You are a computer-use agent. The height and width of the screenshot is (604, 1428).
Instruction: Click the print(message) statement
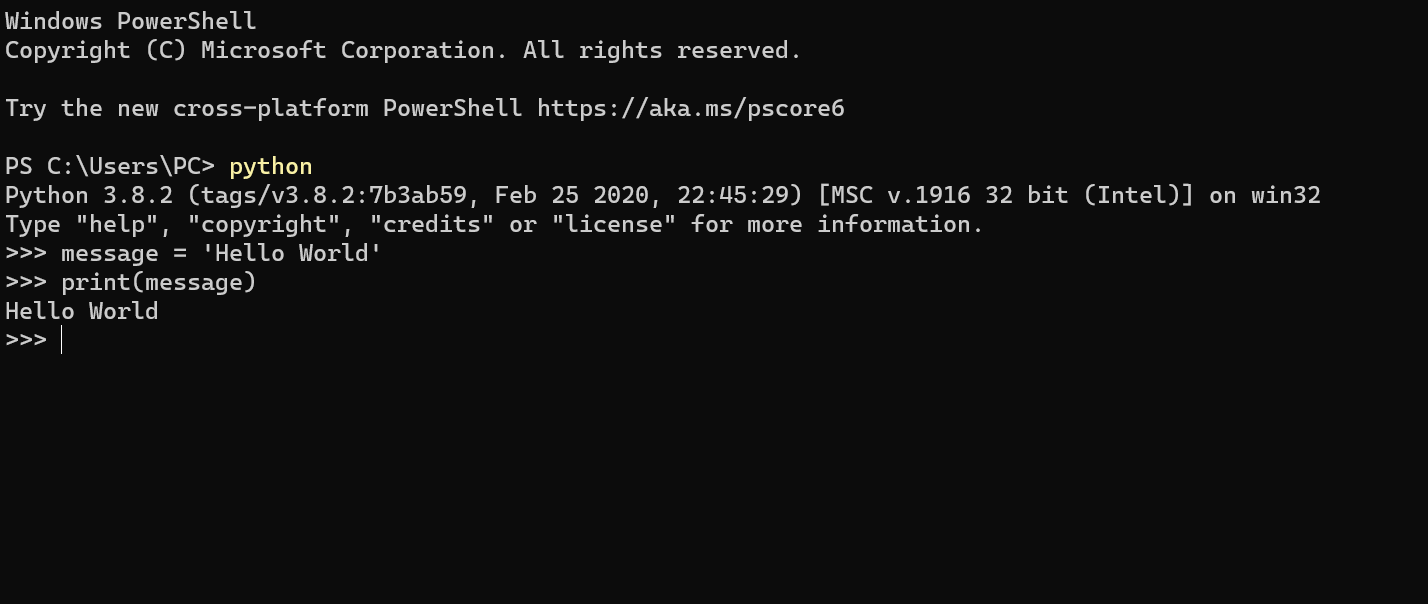[x=159, y=282]
